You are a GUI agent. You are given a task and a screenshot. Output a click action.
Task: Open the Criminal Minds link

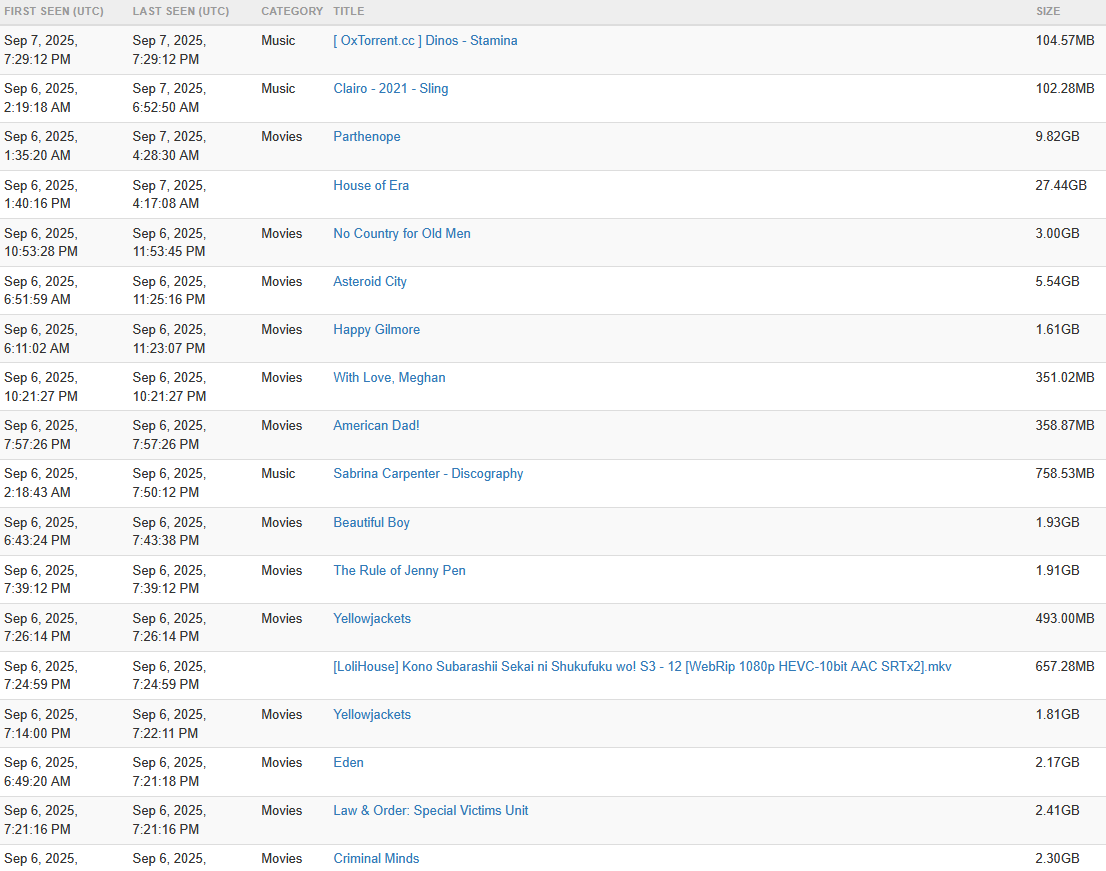[x=377, y=858]
